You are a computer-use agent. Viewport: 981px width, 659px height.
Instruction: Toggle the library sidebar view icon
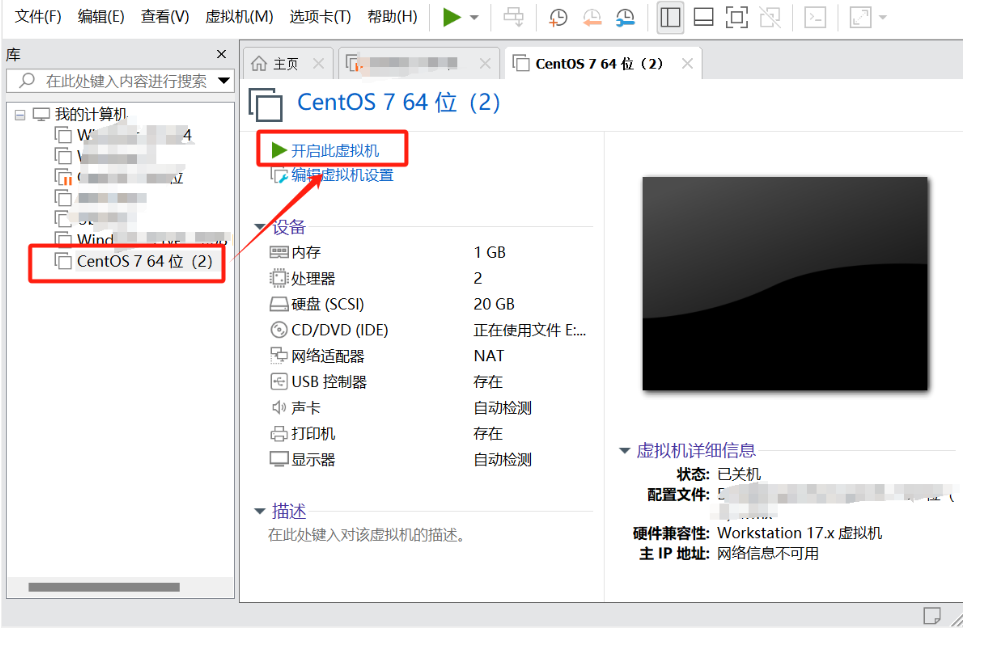[x=670, y=18]
